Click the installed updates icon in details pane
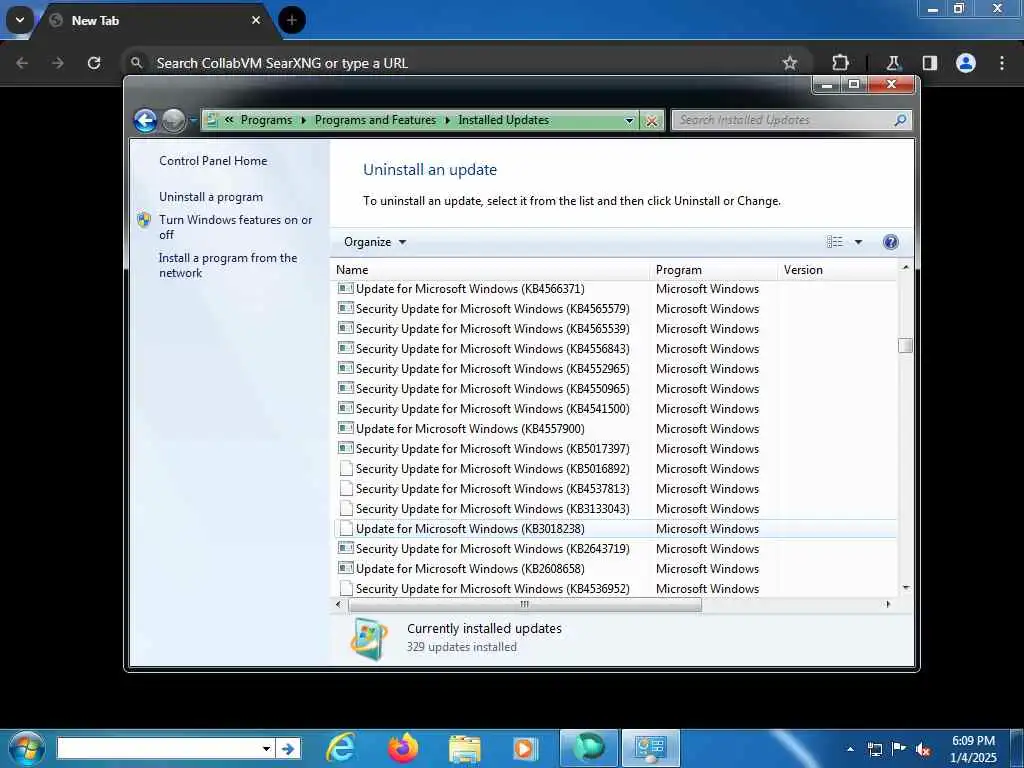The width and height of the screenshot is (1024, 768). point(369,639)
